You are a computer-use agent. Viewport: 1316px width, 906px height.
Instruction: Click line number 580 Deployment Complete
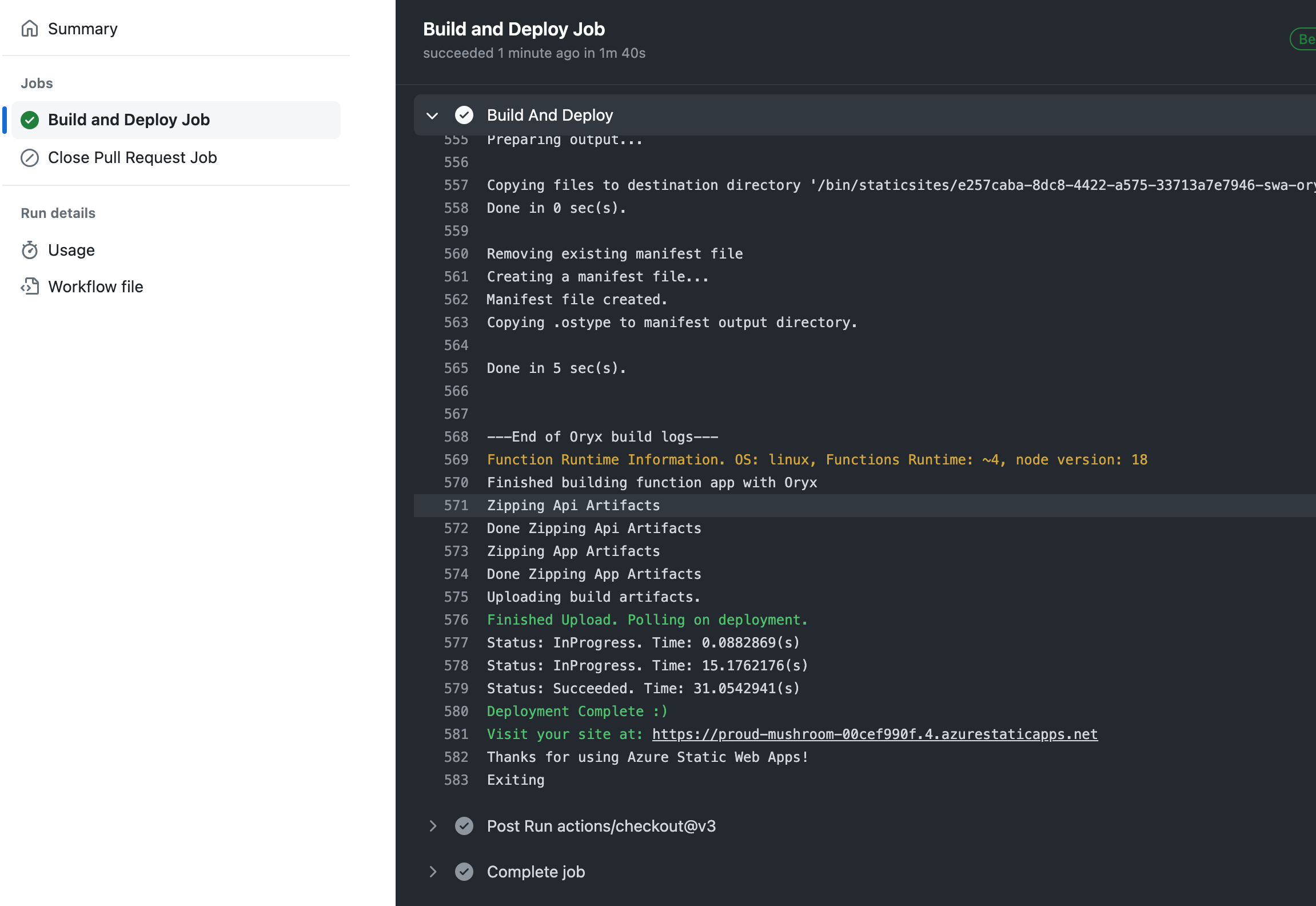(x=456, y=712)
